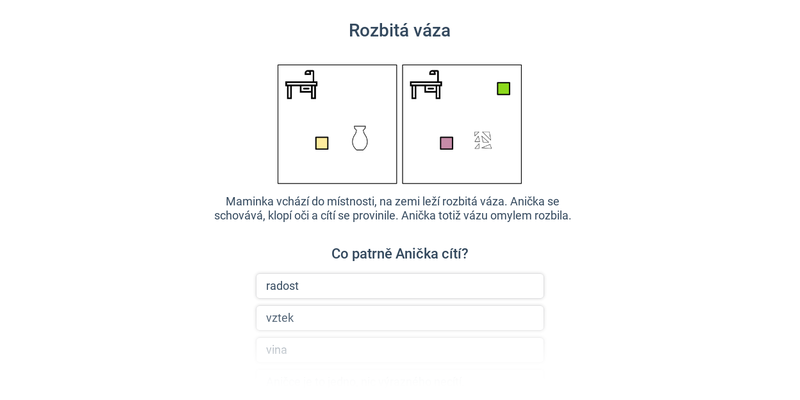Select the pink square character
800x400 pixels.
point(446,143)
